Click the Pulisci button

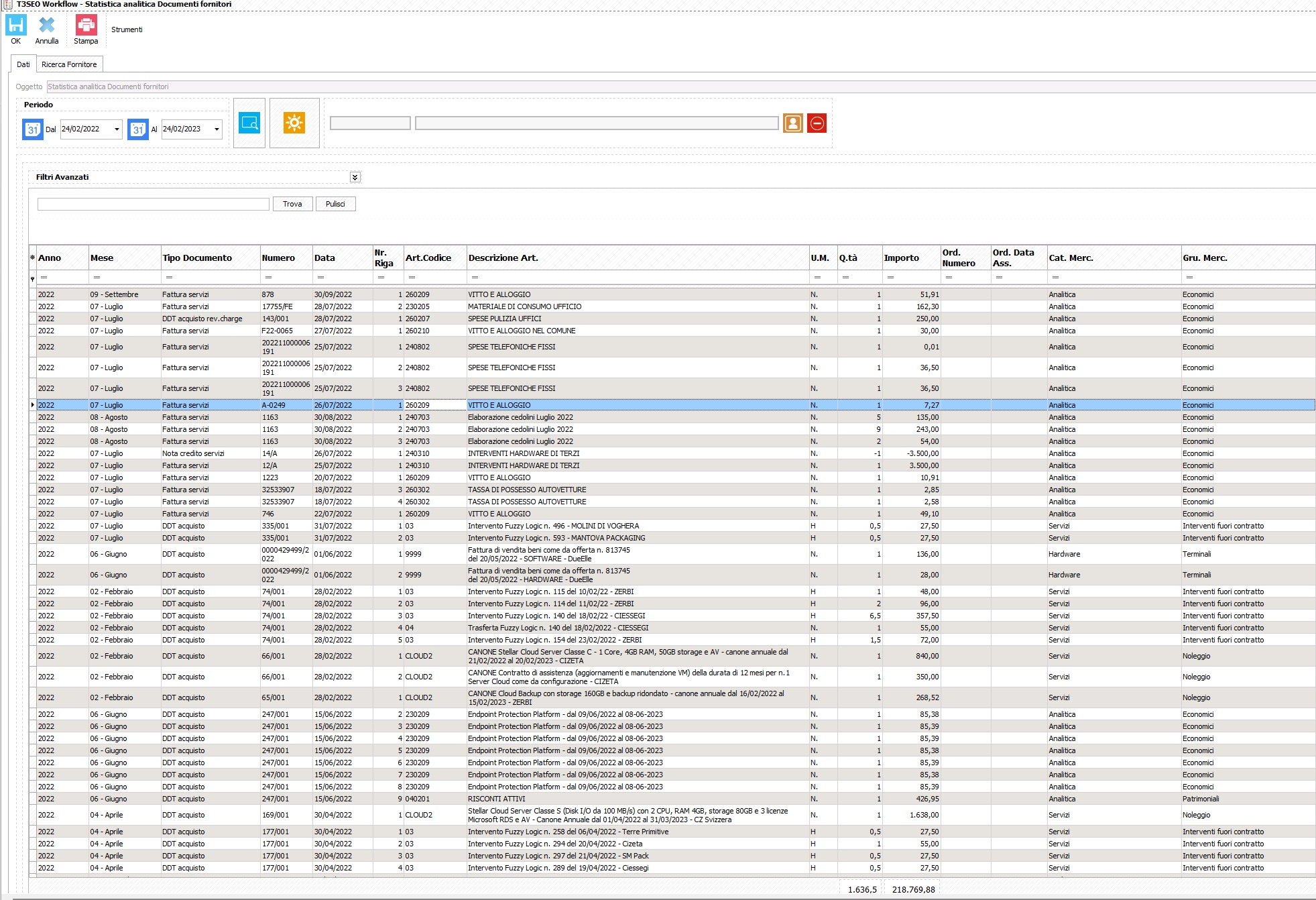coord(335,204)
